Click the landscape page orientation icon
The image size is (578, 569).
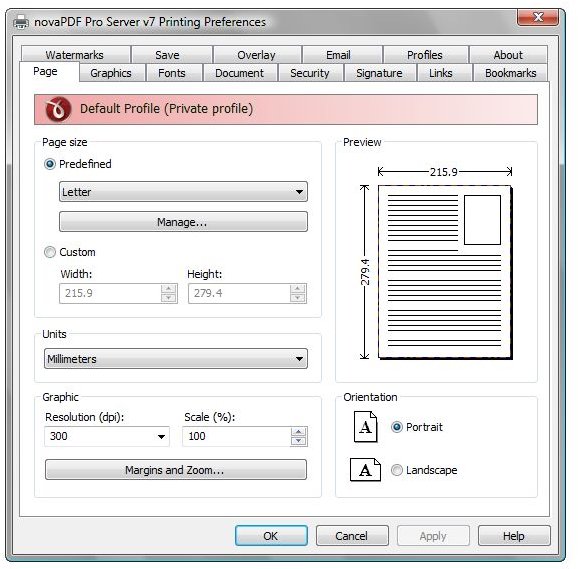(x=365, y=469)
